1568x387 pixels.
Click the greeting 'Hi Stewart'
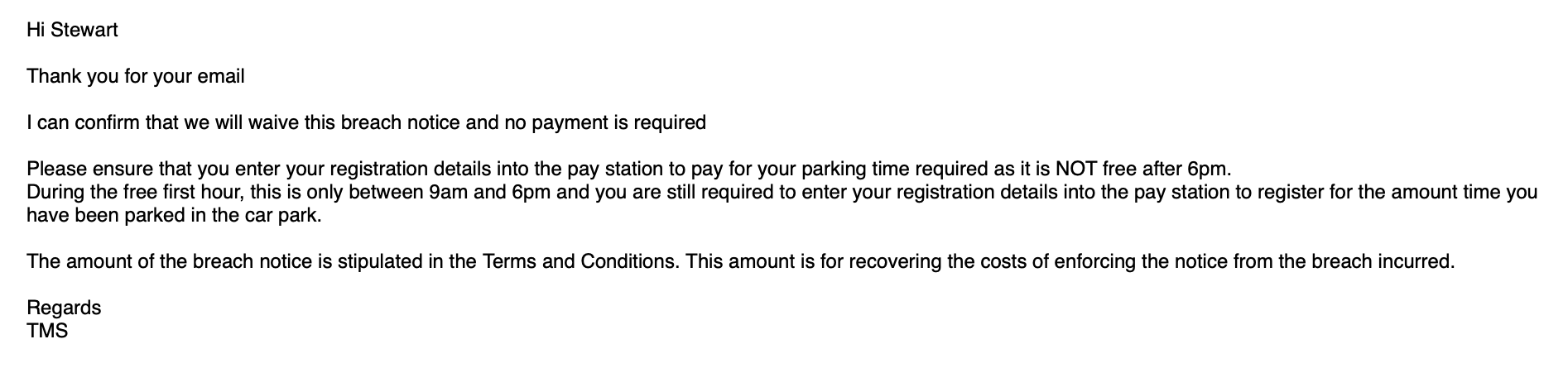72,31
